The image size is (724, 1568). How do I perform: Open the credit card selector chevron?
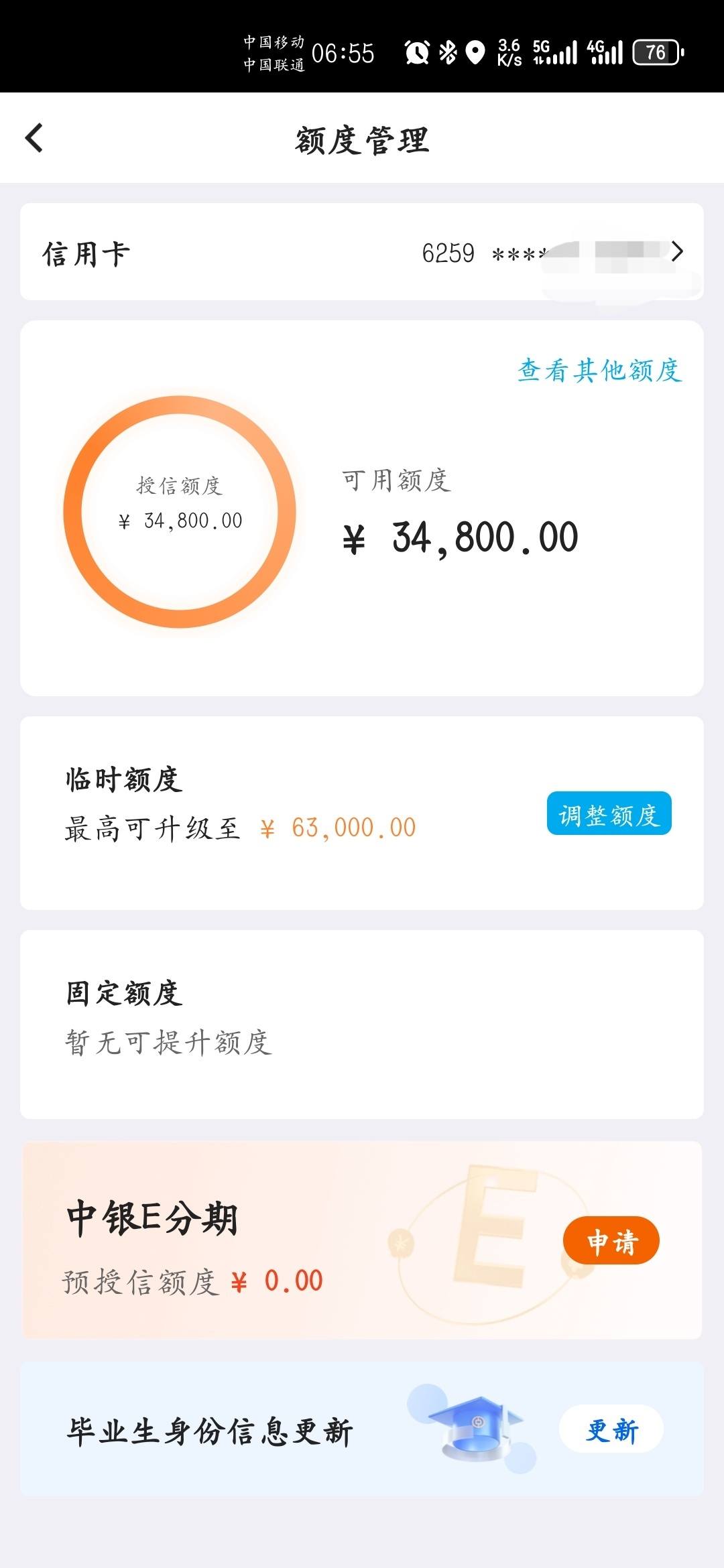pos(677,251)
